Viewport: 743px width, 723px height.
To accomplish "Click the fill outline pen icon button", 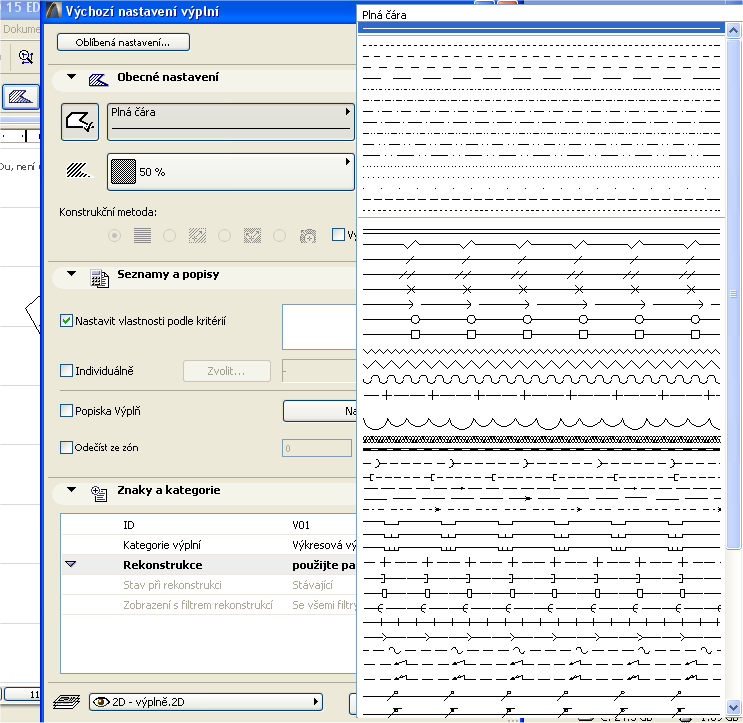I will (x=80, y=122).
